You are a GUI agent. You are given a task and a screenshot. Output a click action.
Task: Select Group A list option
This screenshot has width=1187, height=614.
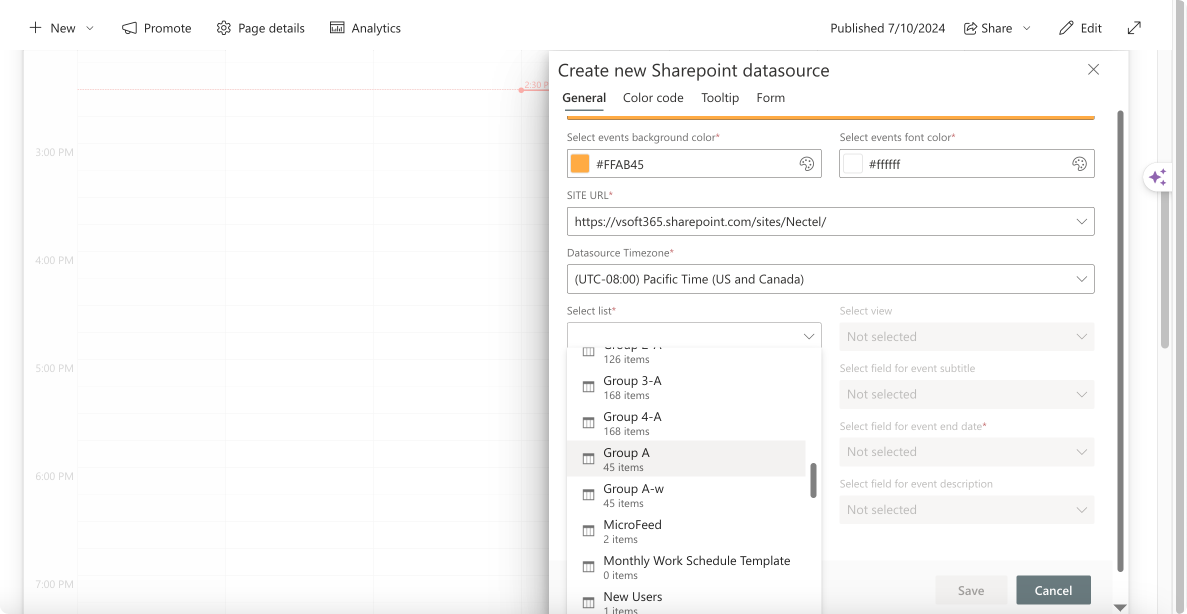686,459
